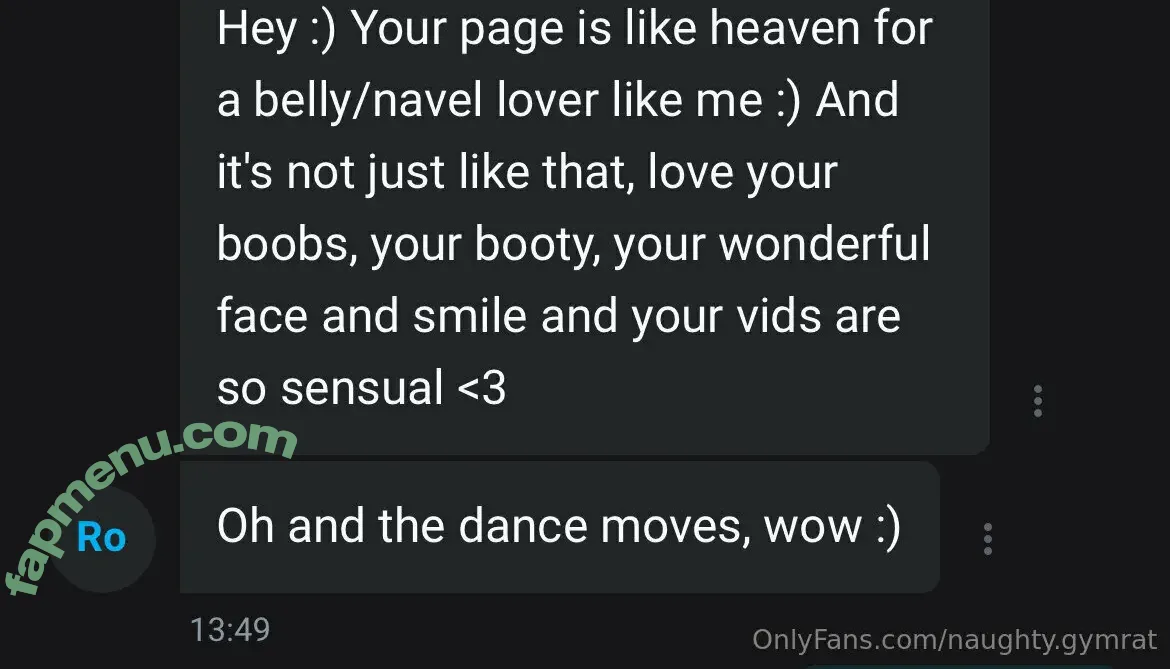Click the word 'sensual' in the message
The width and height of the screenshot is (1170, 669).
coord(362,389)
